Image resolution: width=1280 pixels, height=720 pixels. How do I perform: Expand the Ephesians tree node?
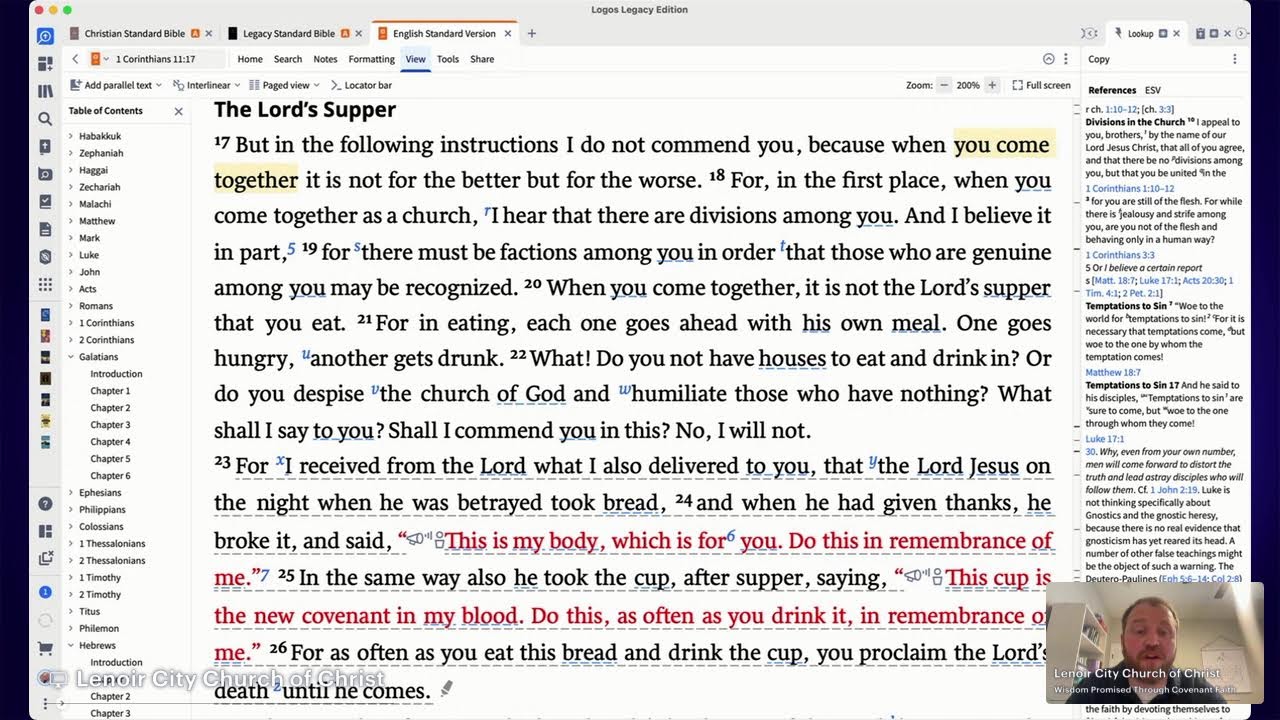click(71, 493)
